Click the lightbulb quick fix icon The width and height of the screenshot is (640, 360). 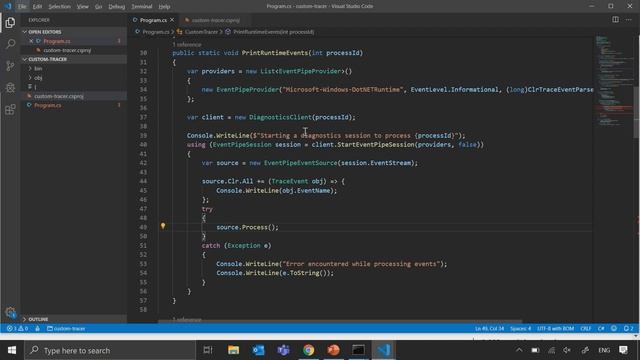163,226
